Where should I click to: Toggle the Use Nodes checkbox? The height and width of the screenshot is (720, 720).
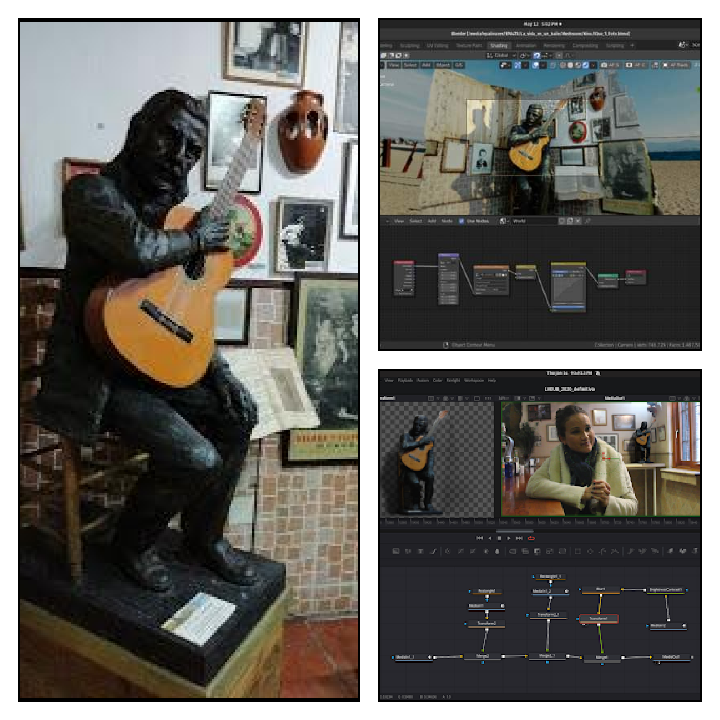[461, 221]
